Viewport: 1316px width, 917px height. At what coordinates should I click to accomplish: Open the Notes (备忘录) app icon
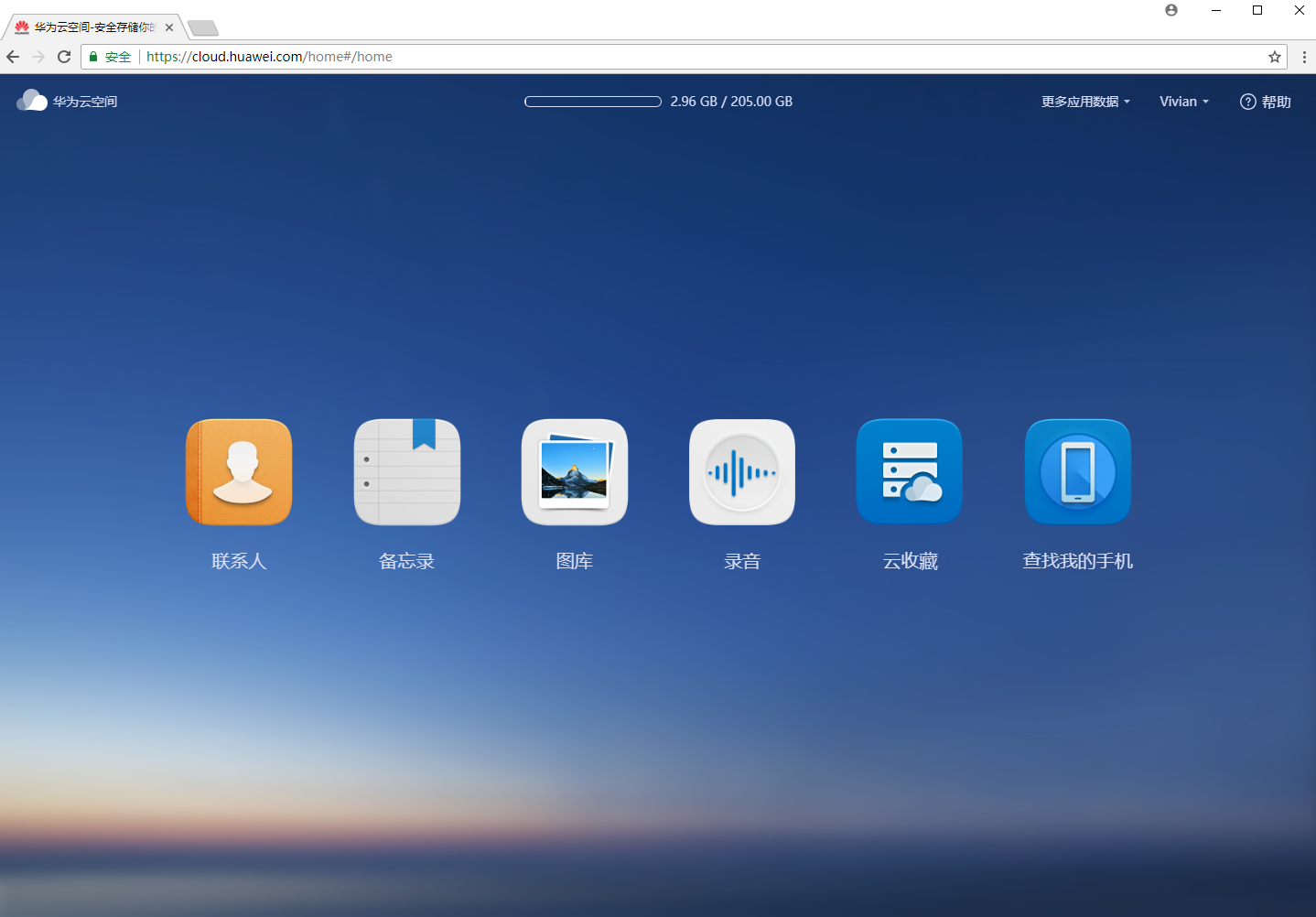coord(406,472)
